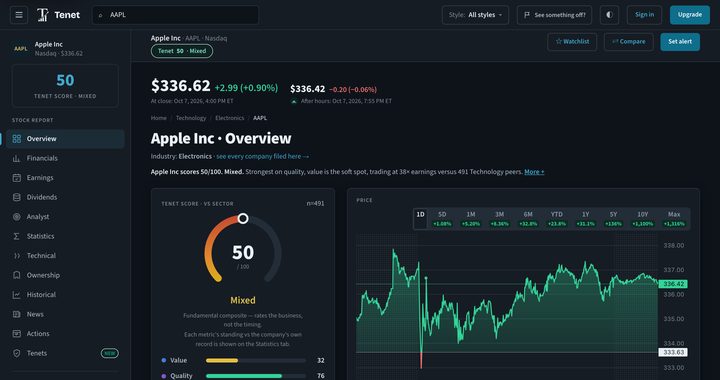Click the See something off? button

click(554, 15)
